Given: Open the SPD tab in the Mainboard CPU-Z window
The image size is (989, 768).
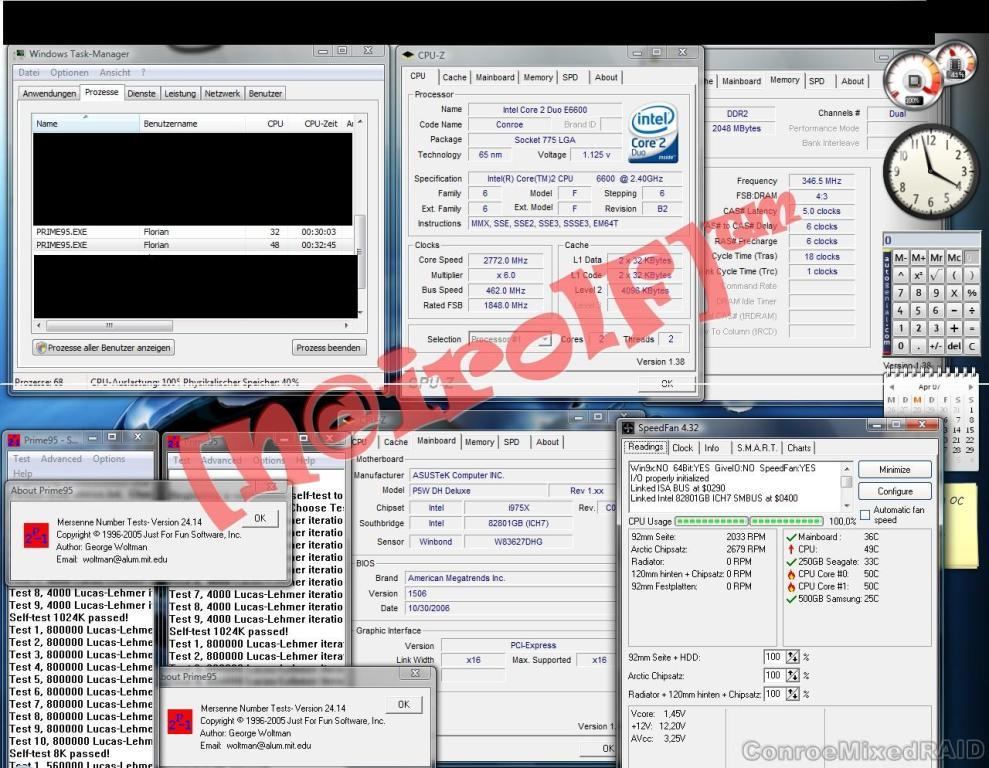Looking at the screenshot, I should pyautogui.click(x=512, y=442).
